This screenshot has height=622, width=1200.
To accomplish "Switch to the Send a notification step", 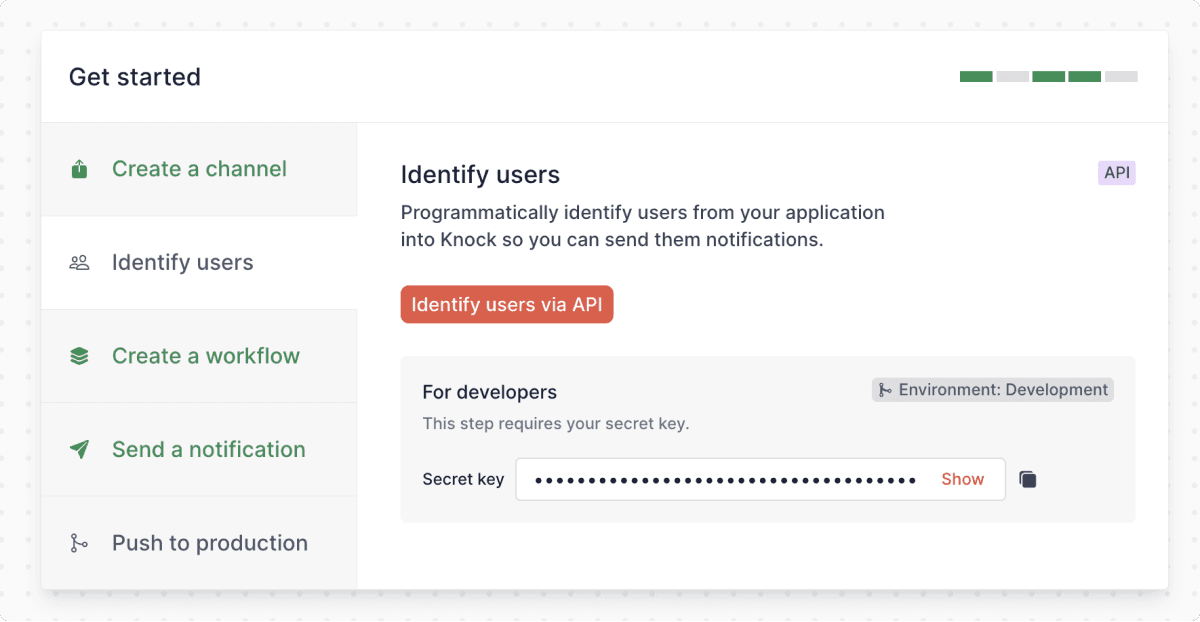I will (208, 449).
